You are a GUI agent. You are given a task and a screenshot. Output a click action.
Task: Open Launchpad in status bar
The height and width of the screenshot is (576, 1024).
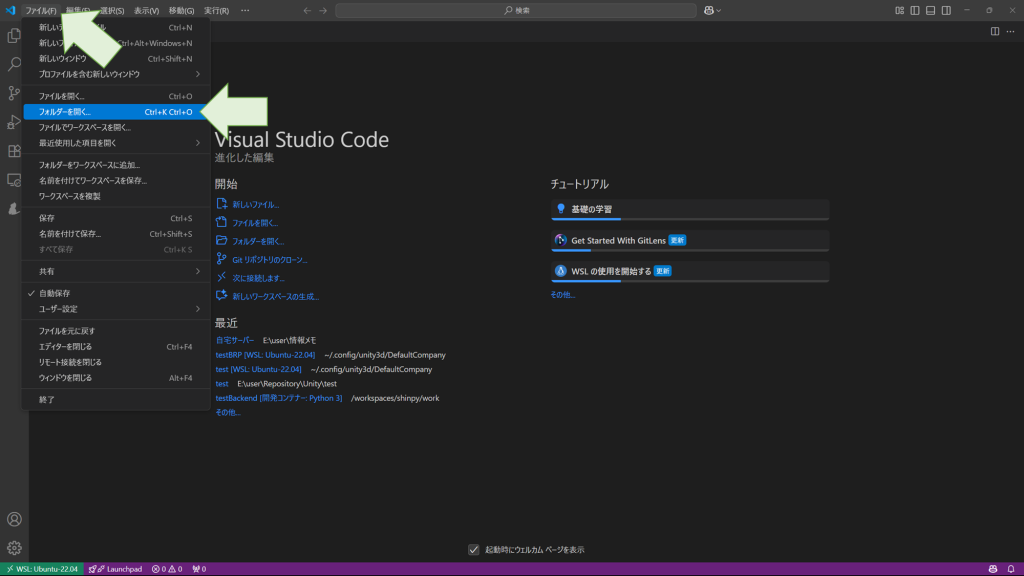pos(116,569)
